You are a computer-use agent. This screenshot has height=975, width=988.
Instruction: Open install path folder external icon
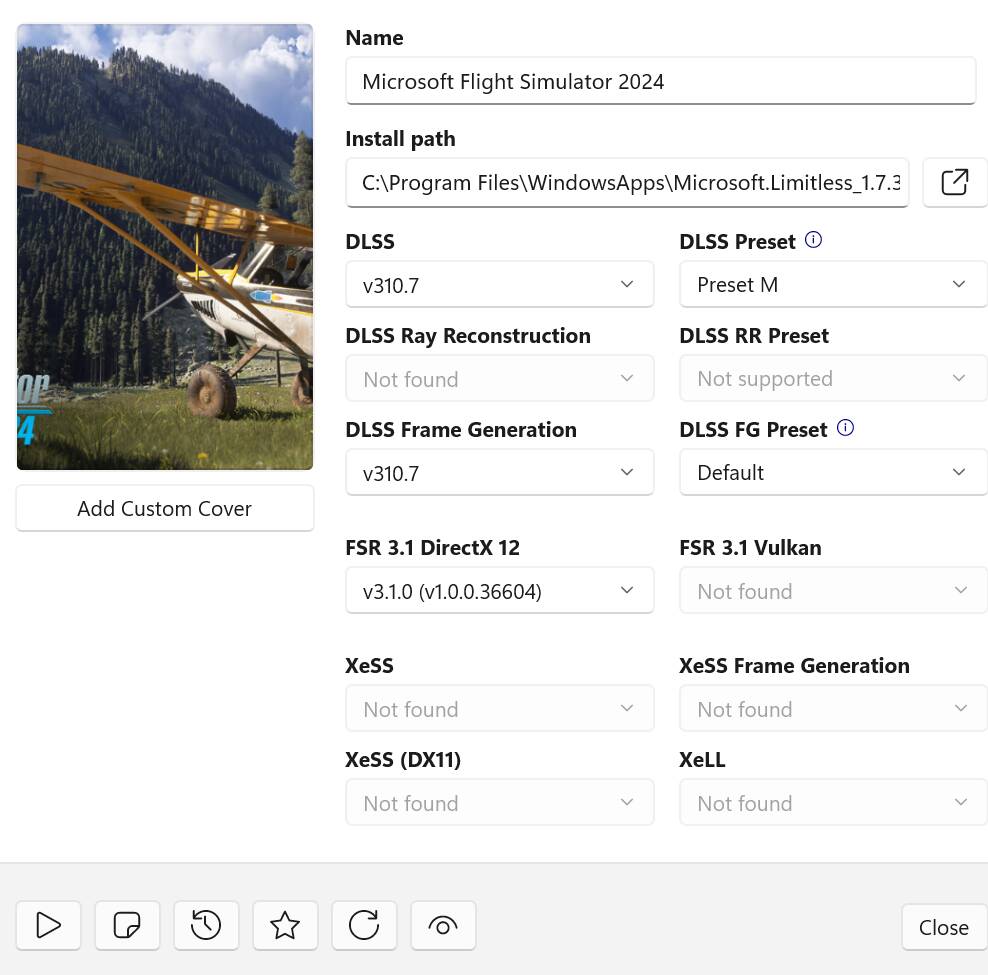[x=954, y=182]
